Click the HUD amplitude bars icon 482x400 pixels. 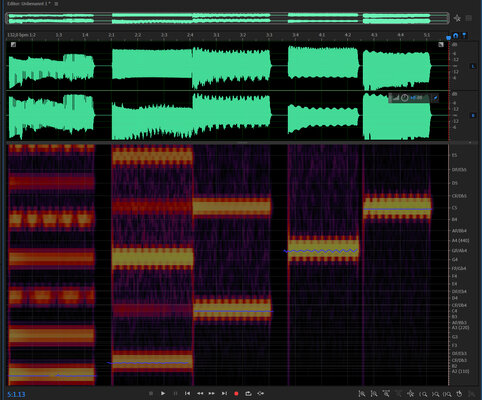click(396, 98)
